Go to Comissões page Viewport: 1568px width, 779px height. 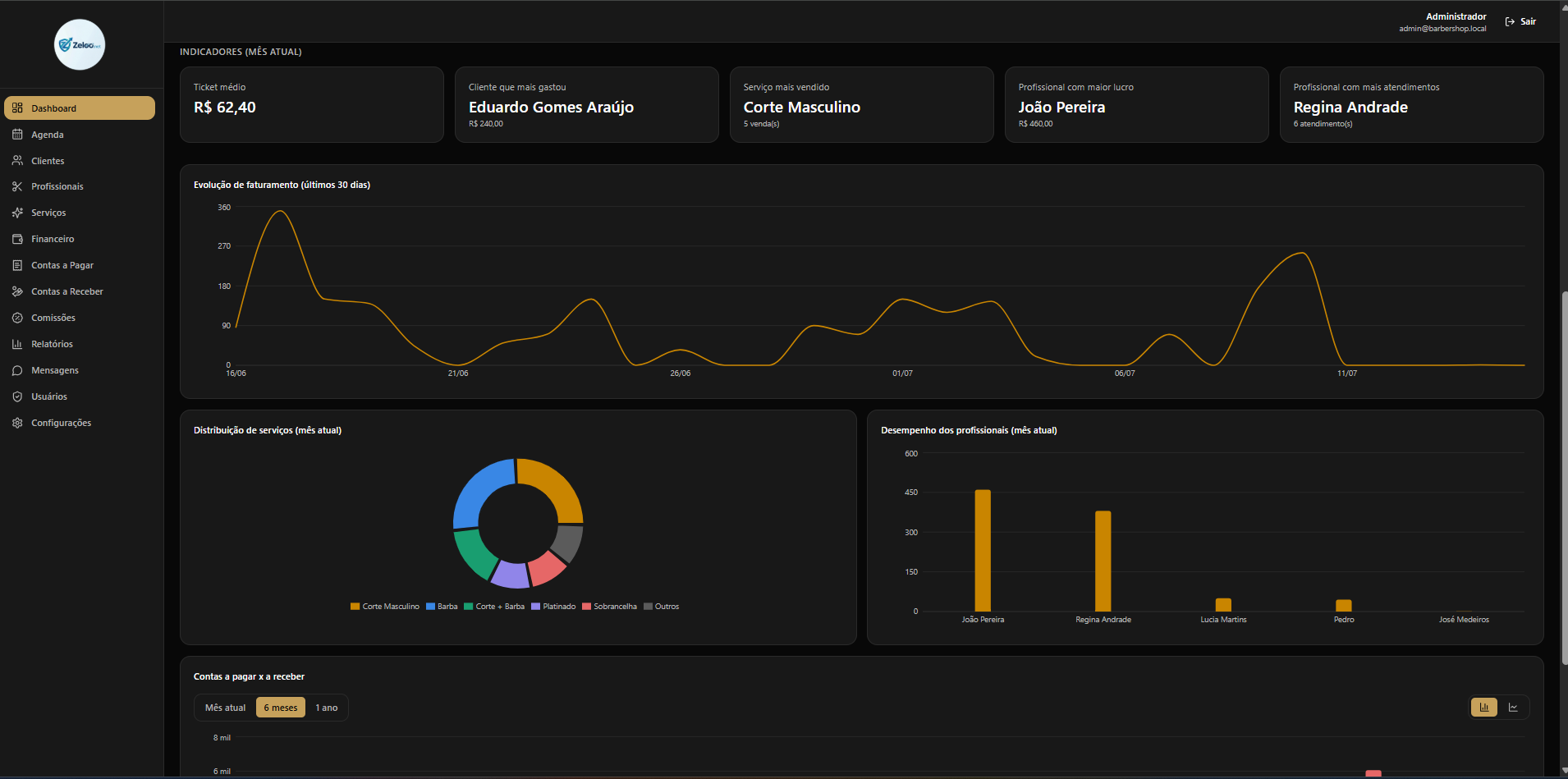80,318
